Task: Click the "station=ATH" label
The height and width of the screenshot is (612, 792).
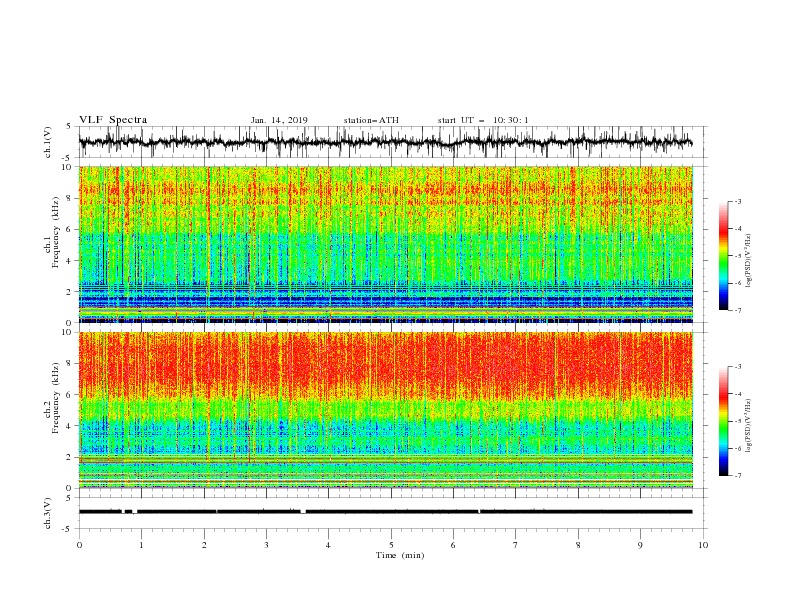Action: [371, 120]
